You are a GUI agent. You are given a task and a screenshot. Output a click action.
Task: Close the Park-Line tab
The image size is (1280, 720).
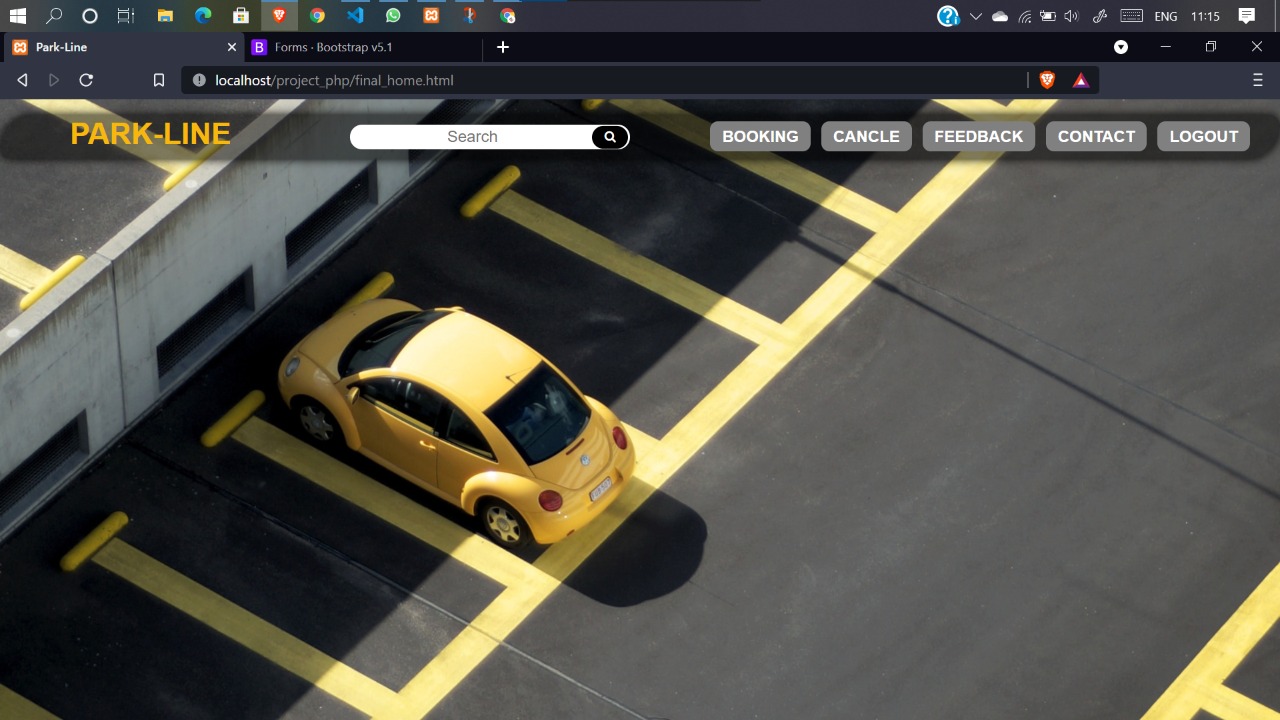click(232, 47)
